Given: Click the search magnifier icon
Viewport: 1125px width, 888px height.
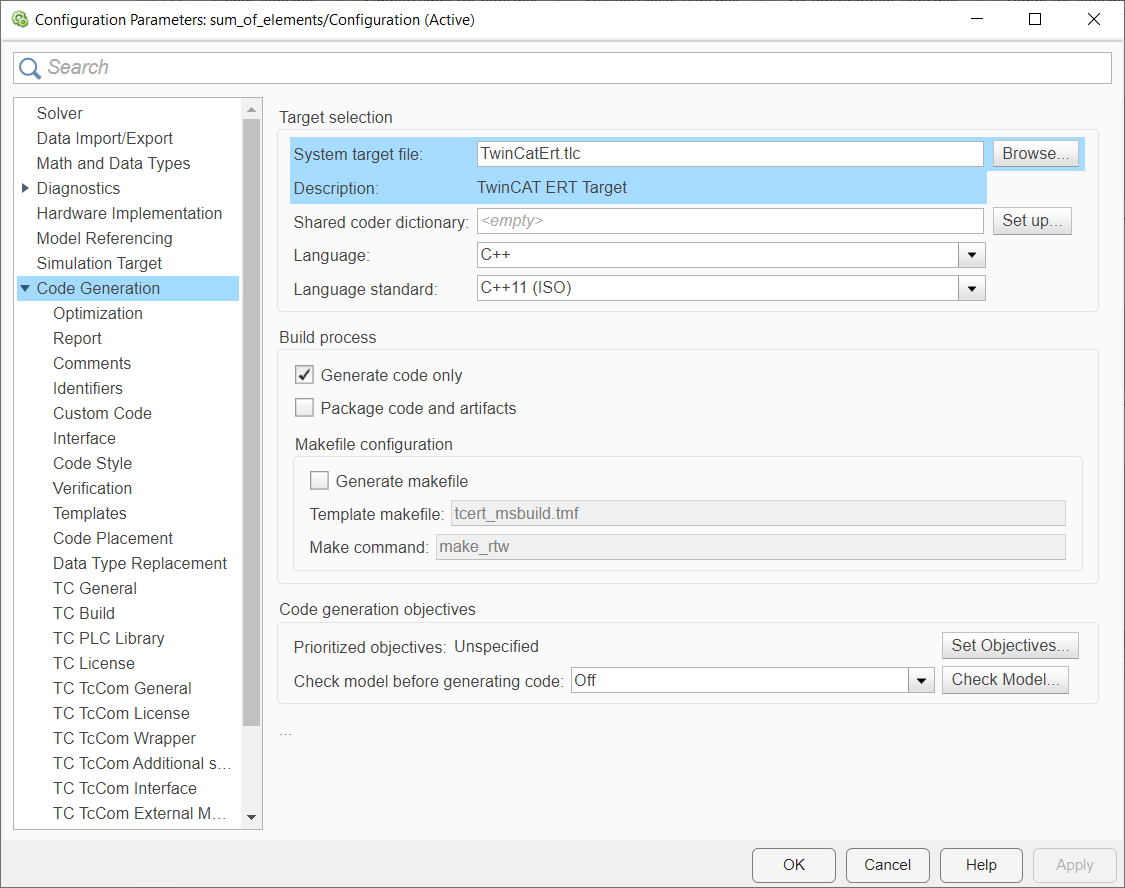Looking at the screenshot, I should point(29,68).
